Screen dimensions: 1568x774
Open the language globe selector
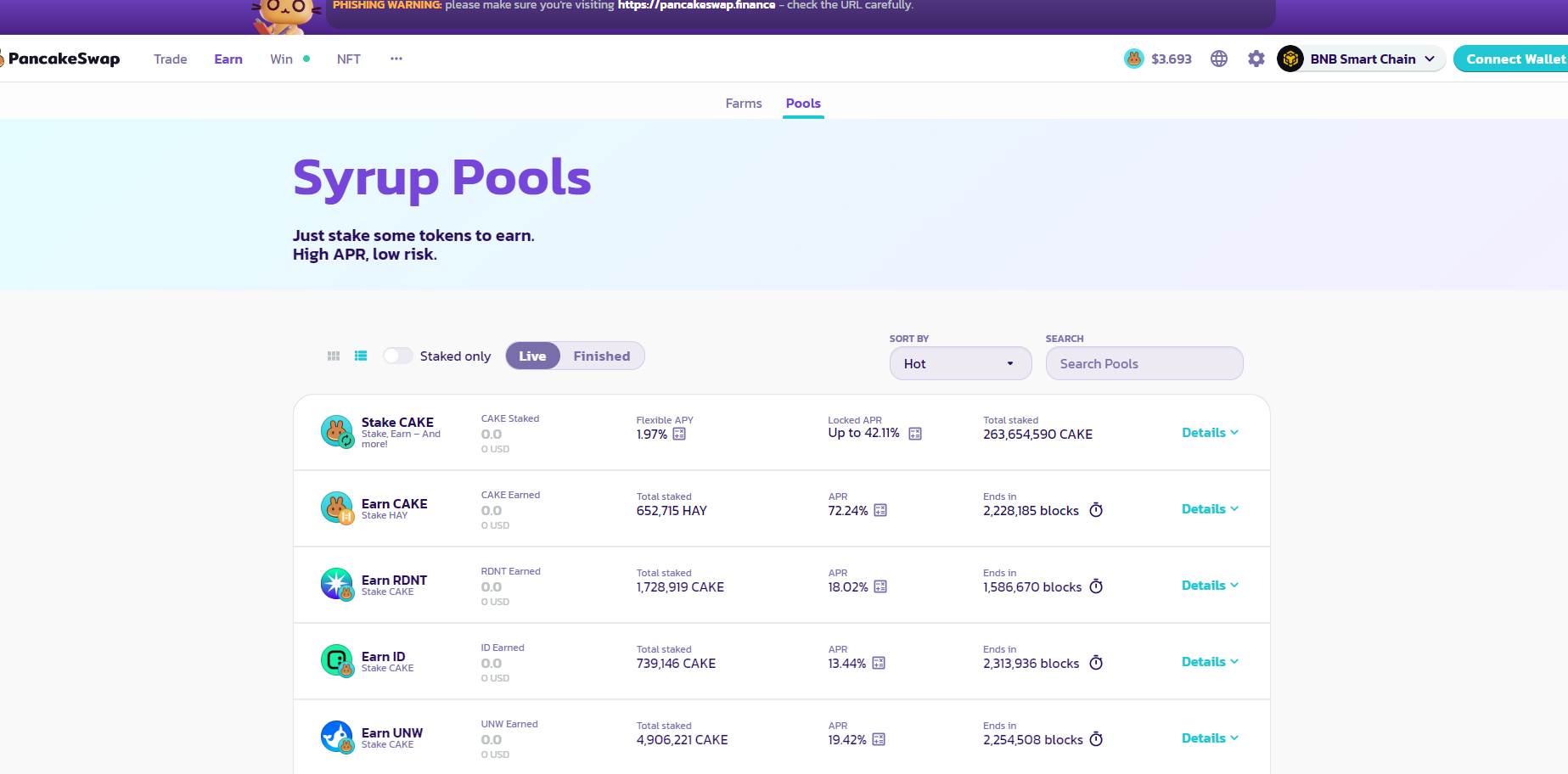(1219, 59)
